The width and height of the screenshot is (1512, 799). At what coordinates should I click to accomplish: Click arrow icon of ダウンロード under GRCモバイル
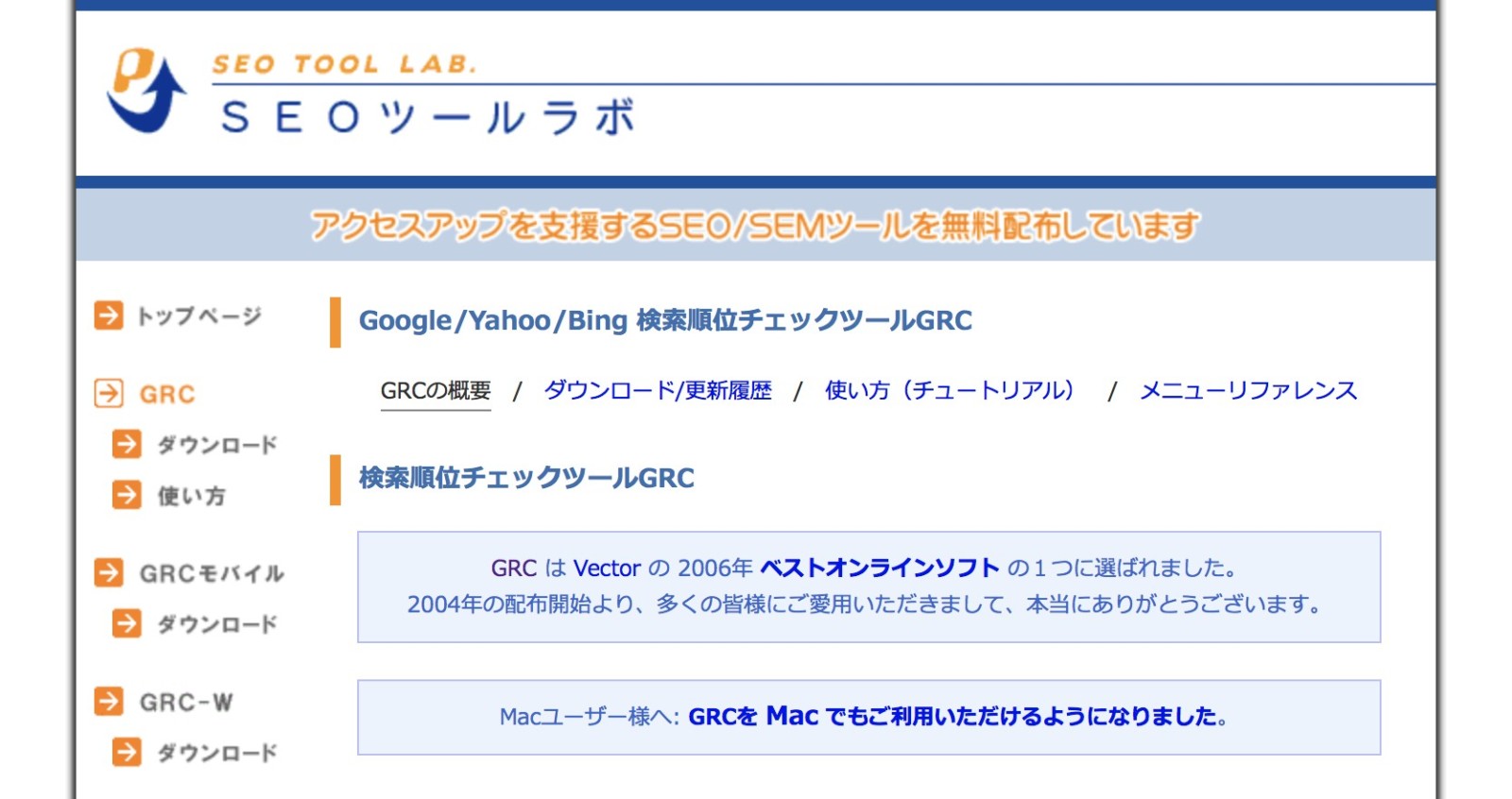(x=127, y=623)
